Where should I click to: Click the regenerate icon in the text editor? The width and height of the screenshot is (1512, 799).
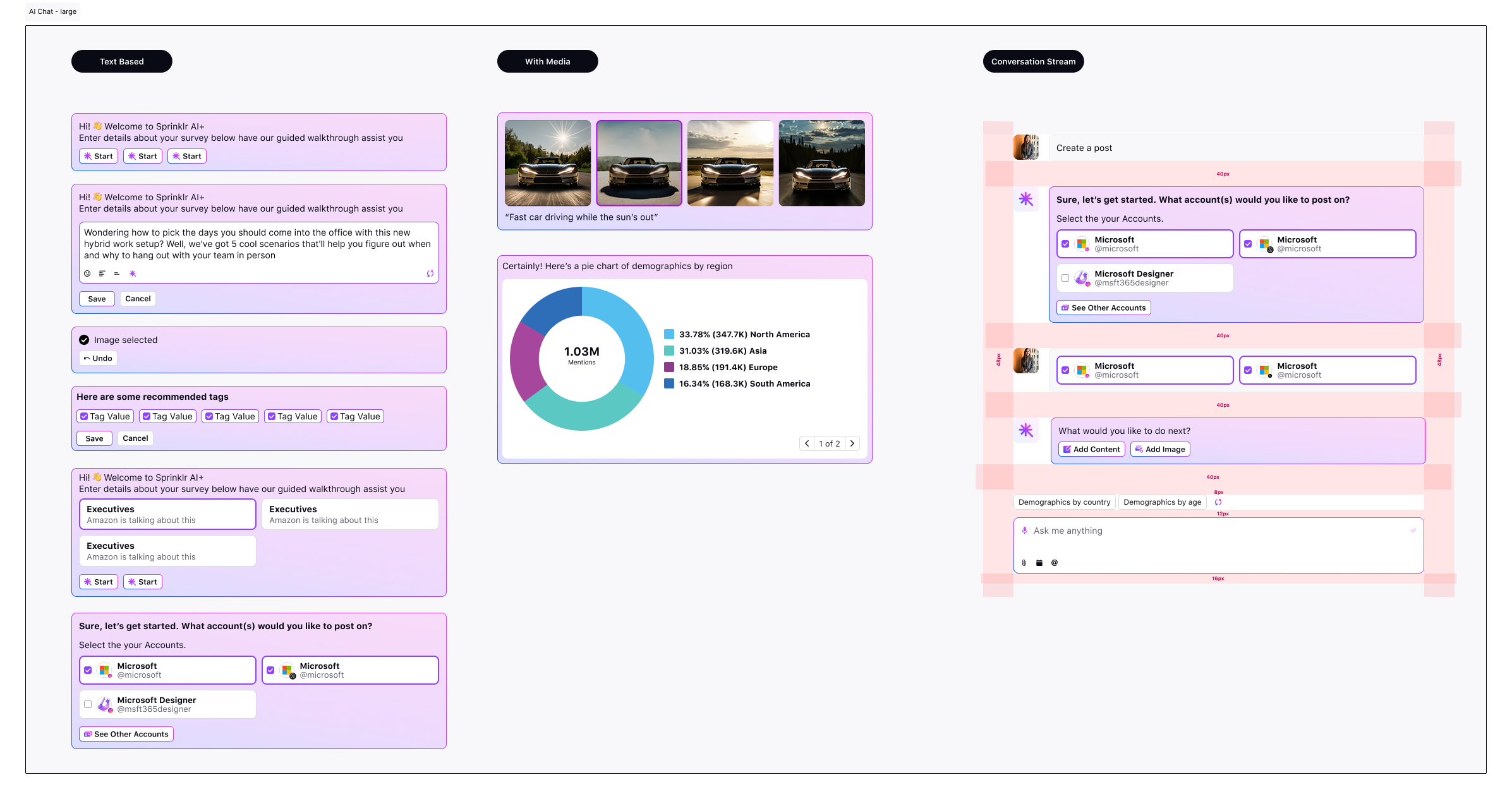click(430, 273)
